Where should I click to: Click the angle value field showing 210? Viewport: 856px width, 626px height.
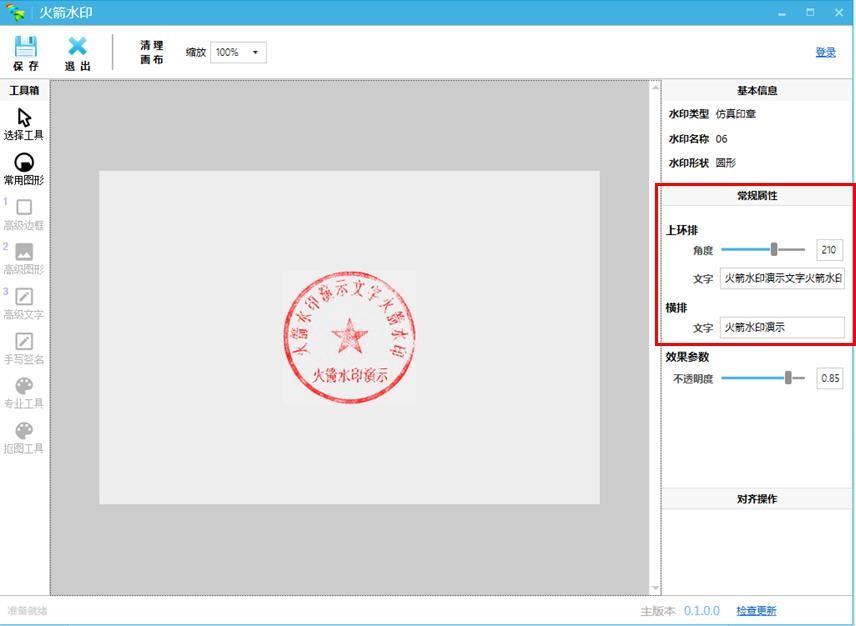point(829,250)
